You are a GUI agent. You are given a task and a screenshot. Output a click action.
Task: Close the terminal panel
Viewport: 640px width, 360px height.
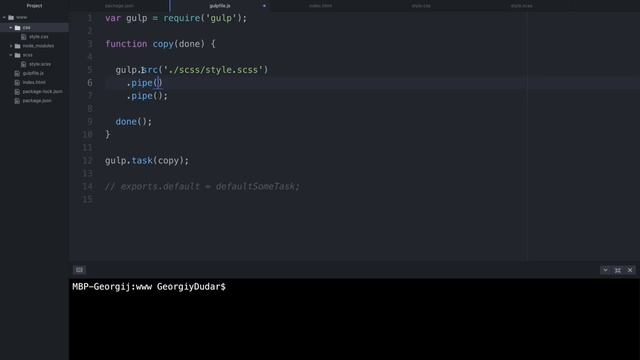click(x=630, y=270)
